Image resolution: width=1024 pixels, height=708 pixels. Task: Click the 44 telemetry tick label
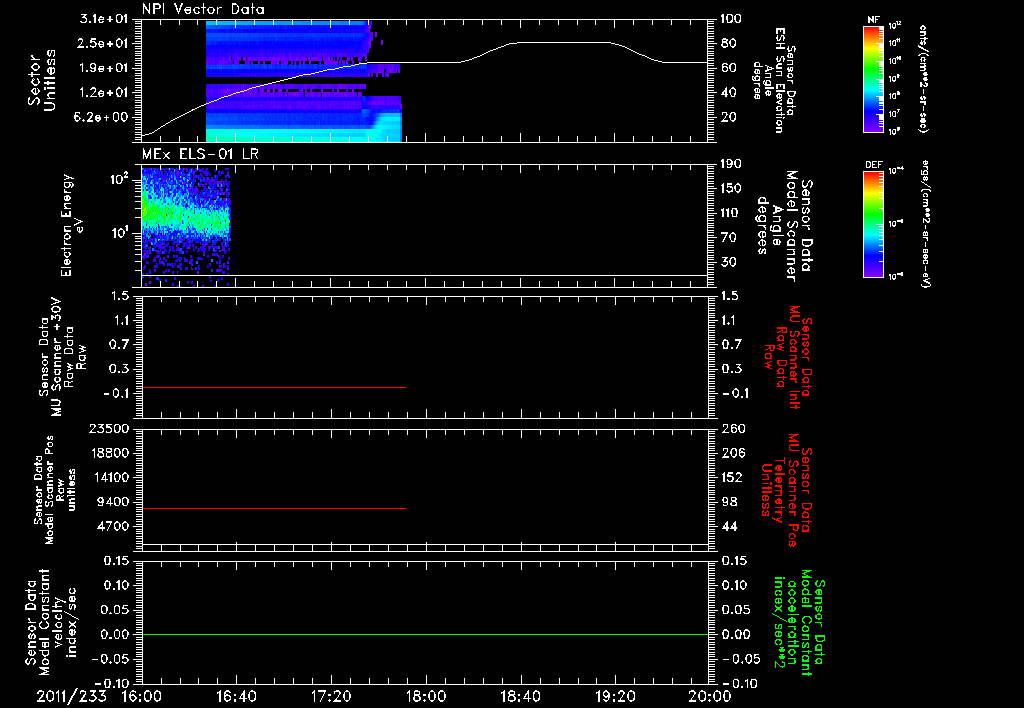[x=728, y=526]
